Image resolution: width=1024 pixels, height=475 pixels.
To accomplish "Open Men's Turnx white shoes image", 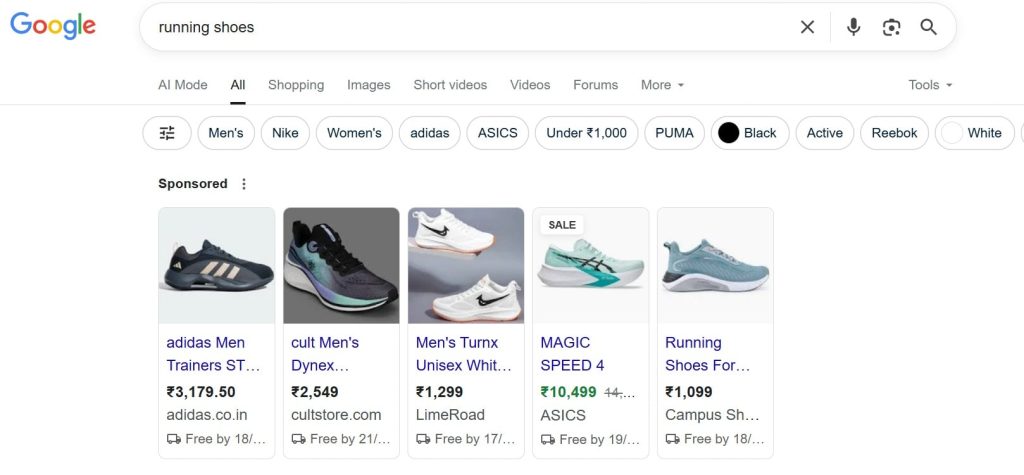I will click(466, 265).
